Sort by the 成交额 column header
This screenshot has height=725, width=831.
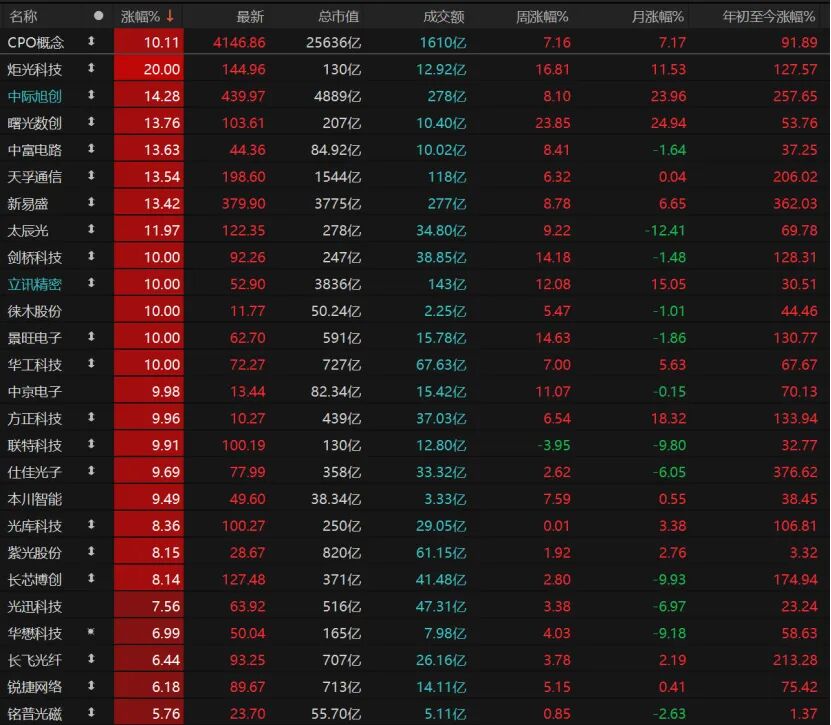tap(443, 16)
